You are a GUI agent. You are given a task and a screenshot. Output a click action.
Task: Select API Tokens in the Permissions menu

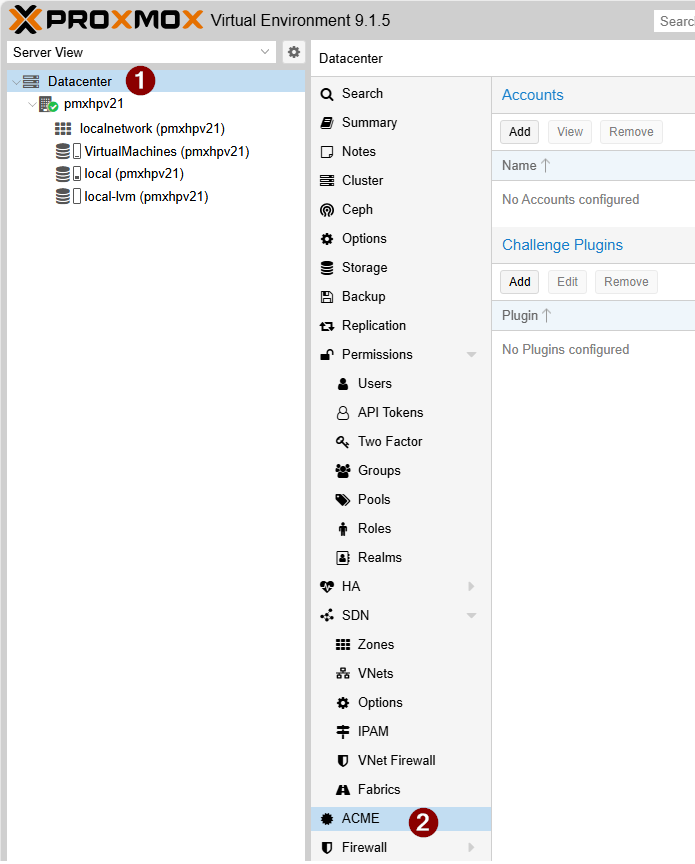[390, 413]
